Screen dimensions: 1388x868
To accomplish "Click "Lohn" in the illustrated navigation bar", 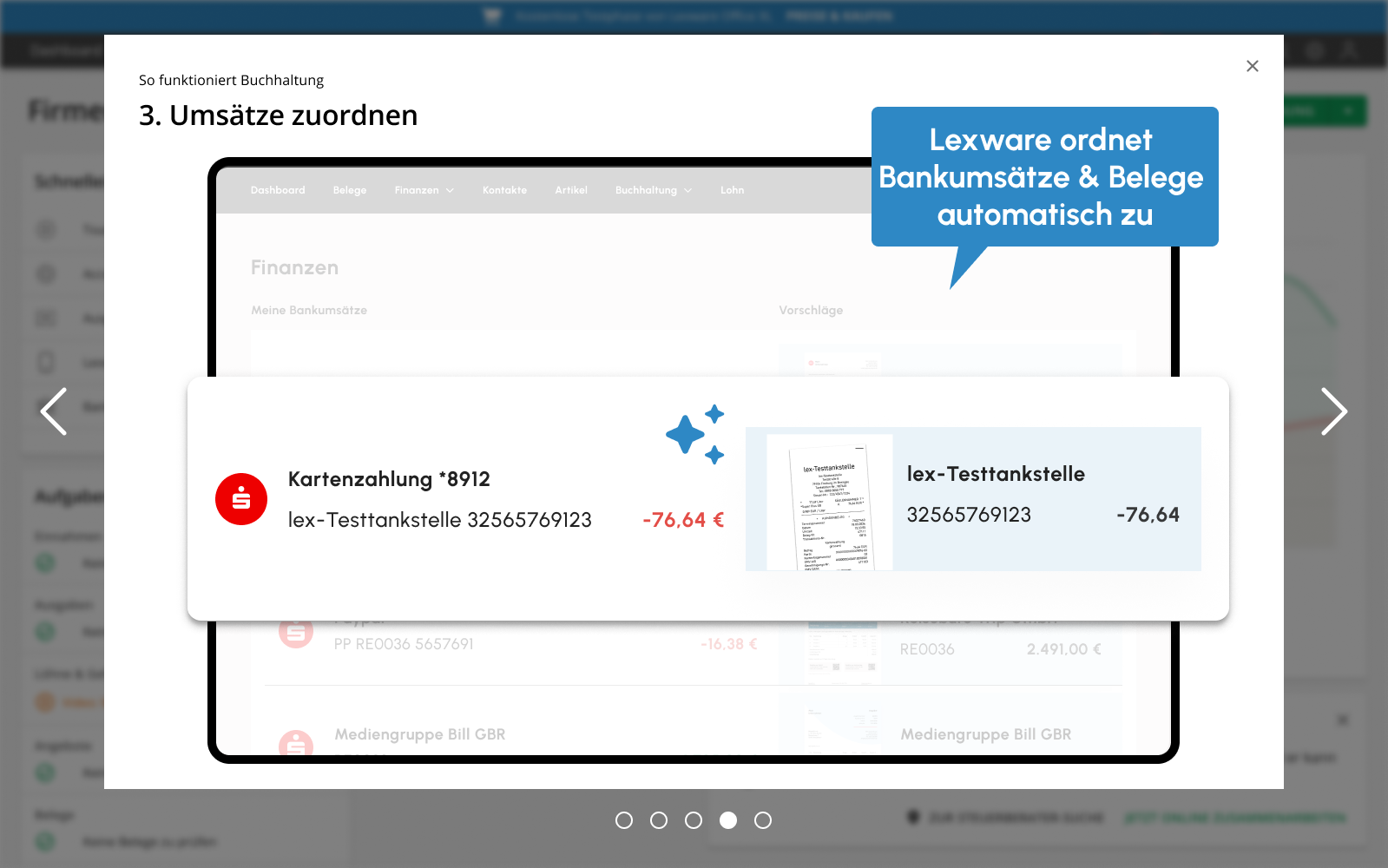I will click(732, 190).
